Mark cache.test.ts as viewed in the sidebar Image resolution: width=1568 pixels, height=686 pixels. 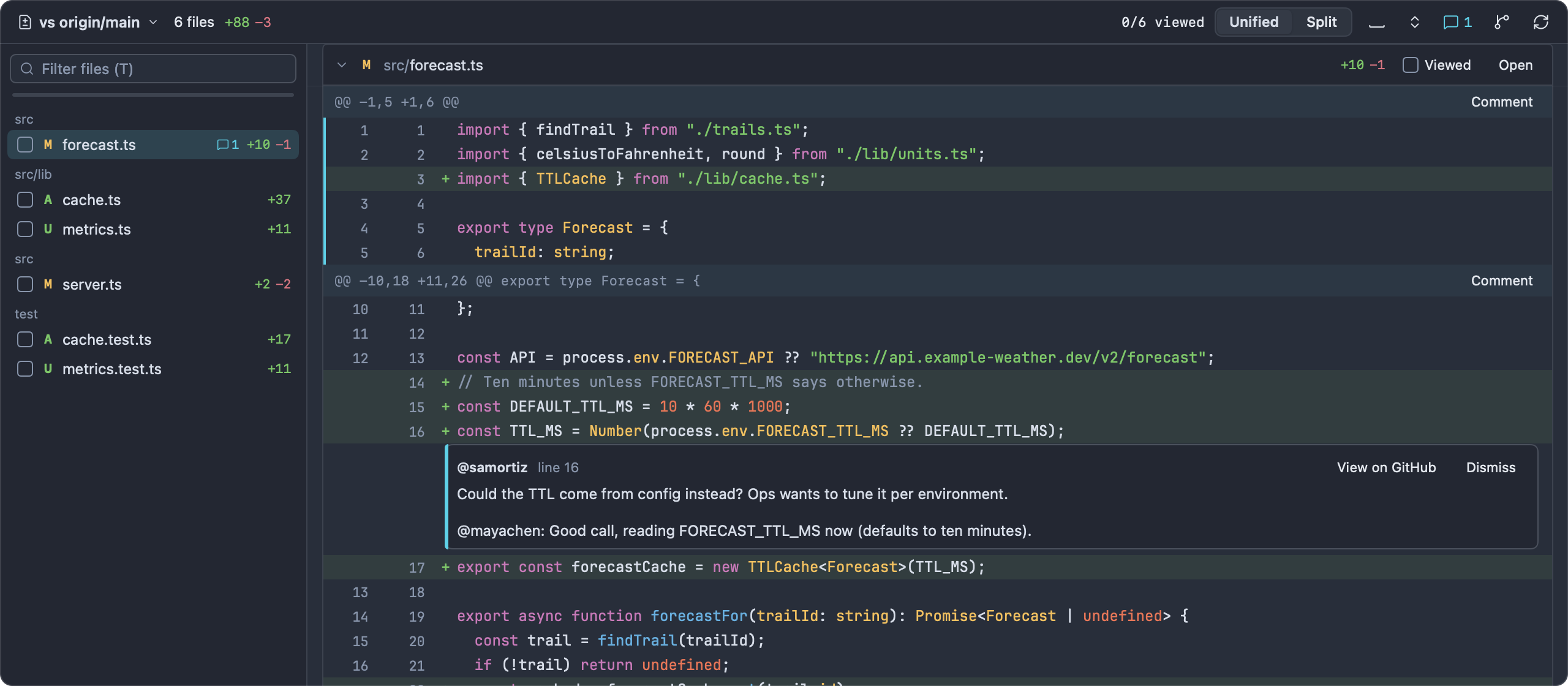(x=25, y=339)
